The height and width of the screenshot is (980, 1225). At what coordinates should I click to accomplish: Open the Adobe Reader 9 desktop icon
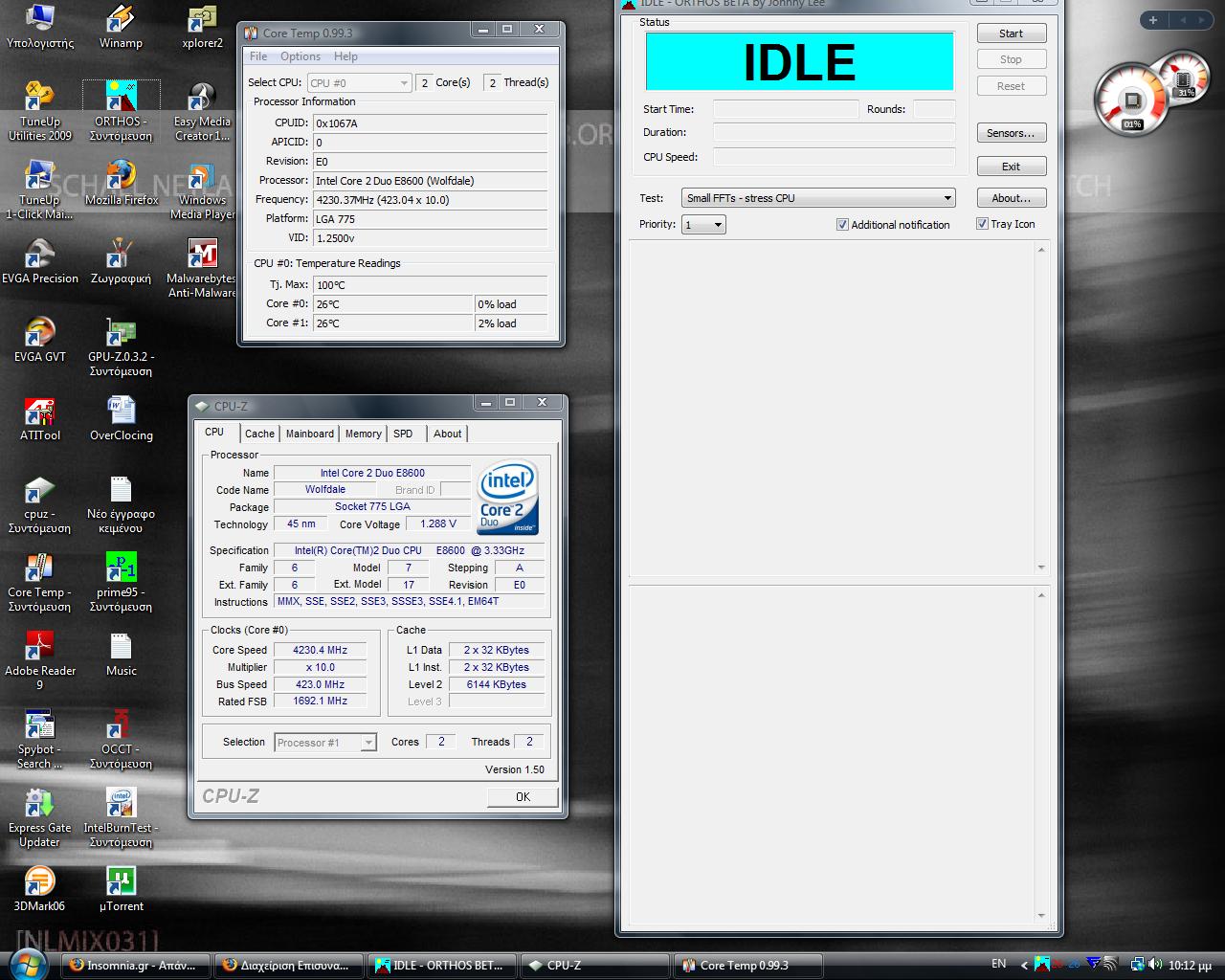39,661
